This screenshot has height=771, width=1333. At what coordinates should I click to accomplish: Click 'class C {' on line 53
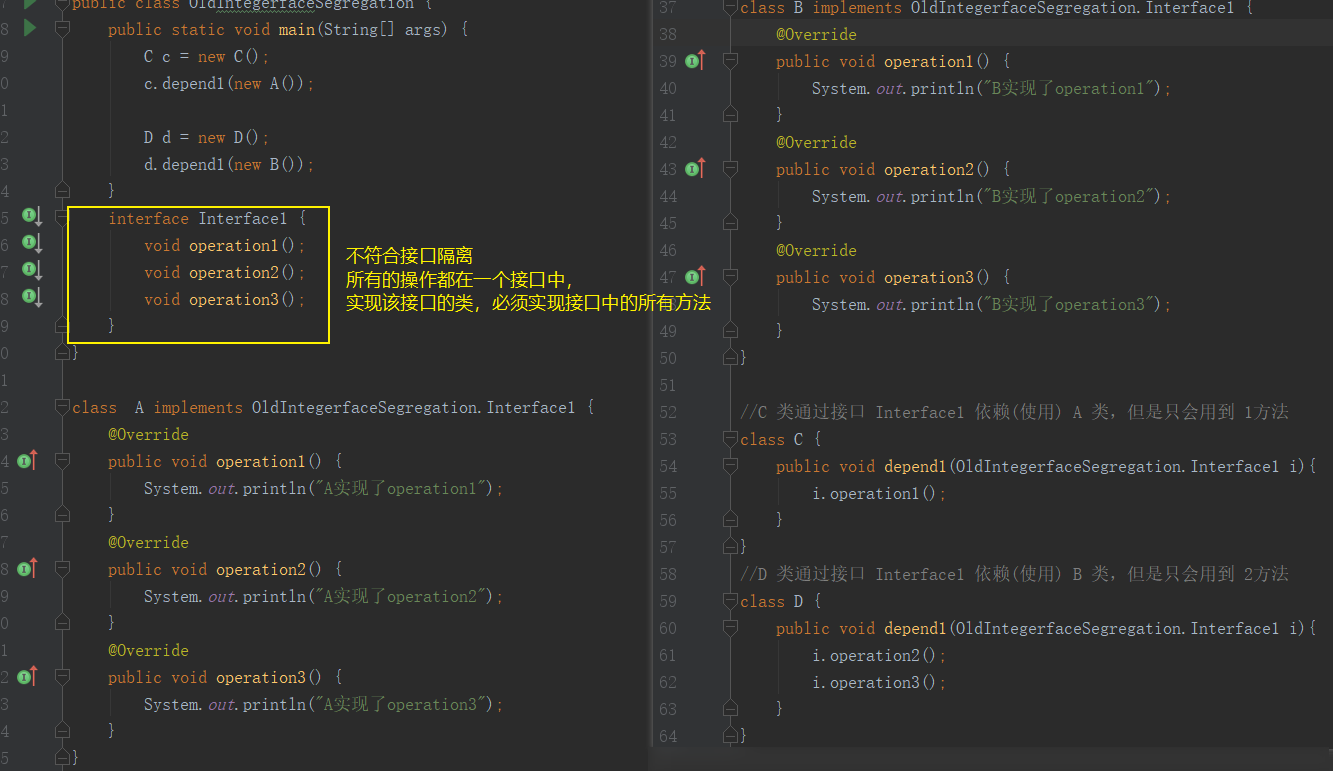[x=780, y=439]
